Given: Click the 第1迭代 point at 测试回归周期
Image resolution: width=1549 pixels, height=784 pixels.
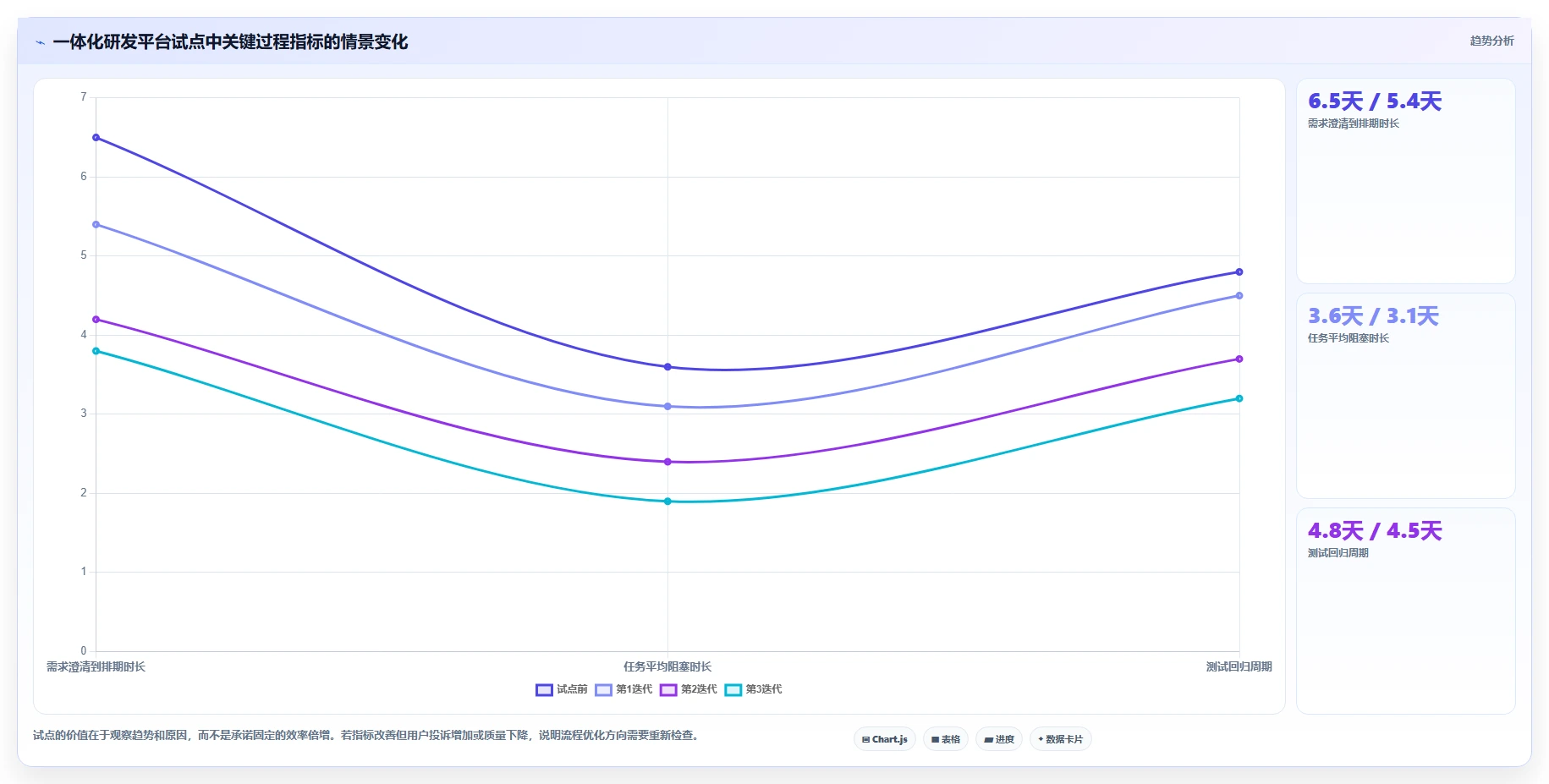Looking at the screenshot, I should point(1239,295).
